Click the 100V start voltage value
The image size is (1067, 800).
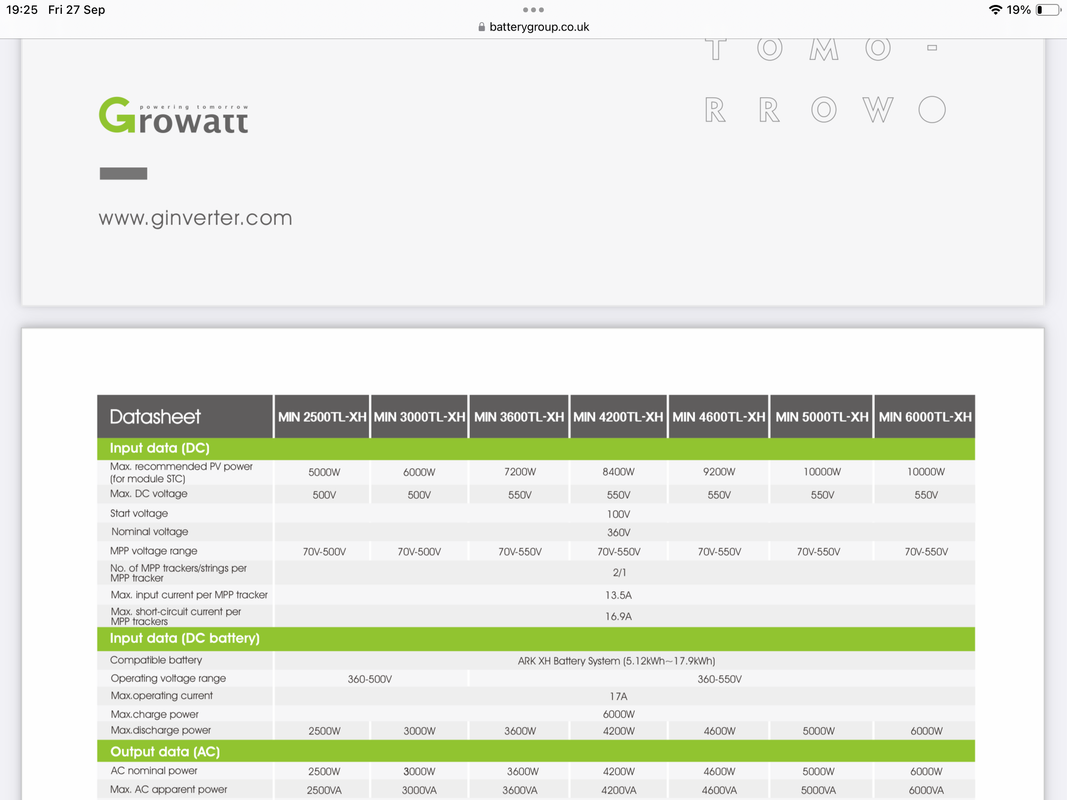point(619,514)
